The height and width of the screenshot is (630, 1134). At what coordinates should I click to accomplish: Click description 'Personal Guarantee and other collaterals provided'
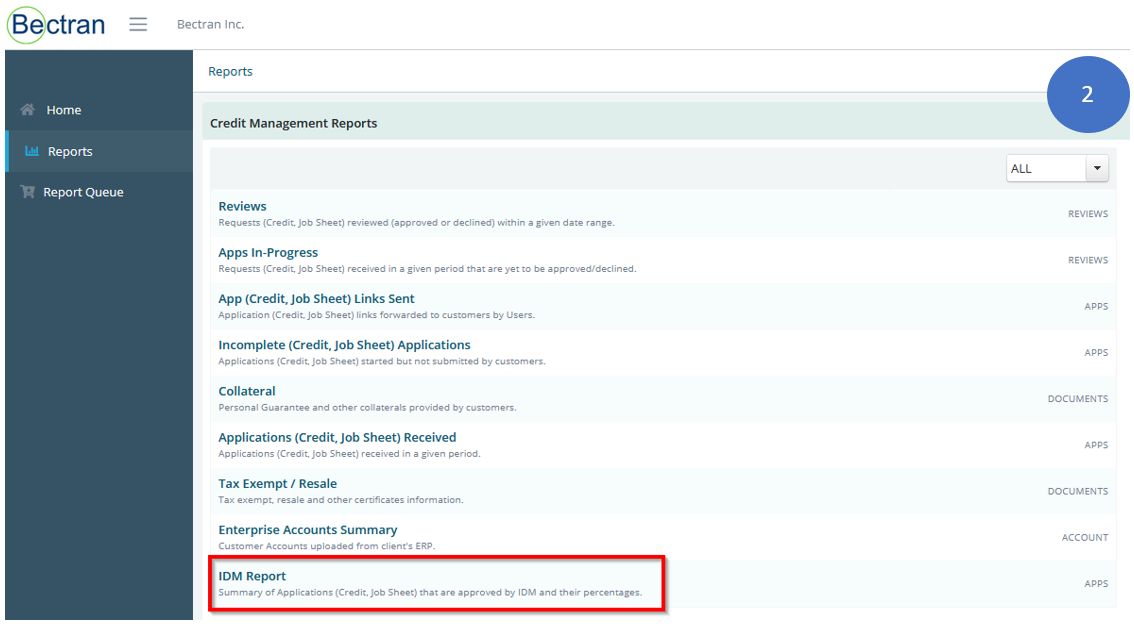(x=367, y=408)
